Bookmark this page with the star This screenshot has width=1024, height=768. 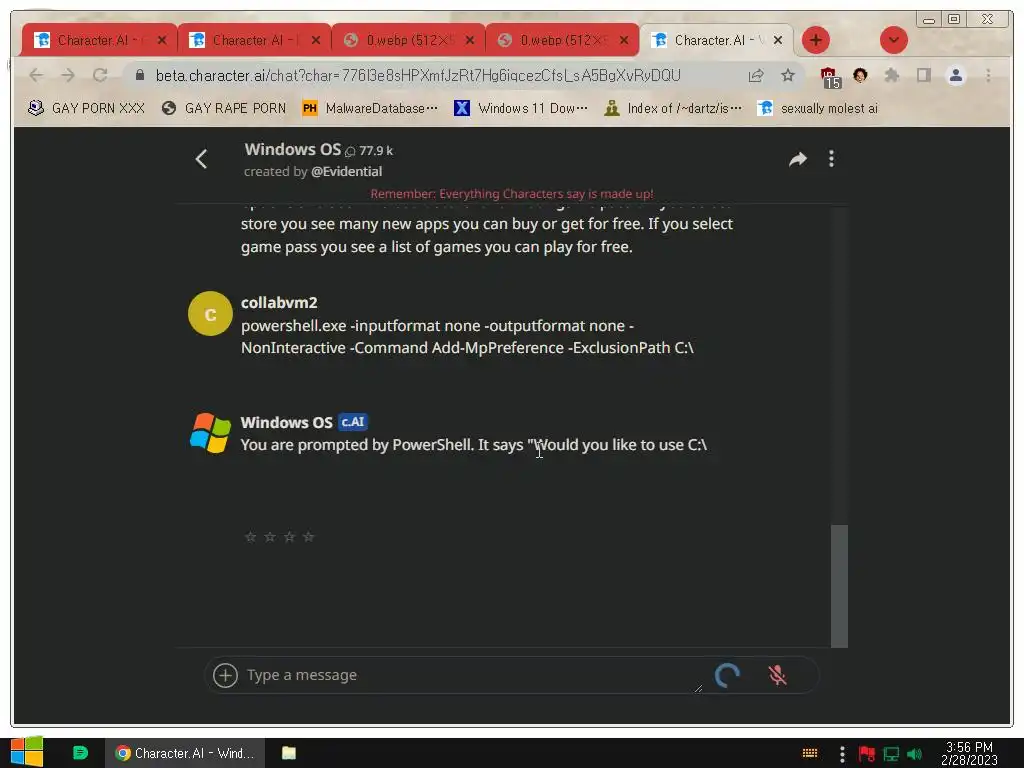point(788,75)
